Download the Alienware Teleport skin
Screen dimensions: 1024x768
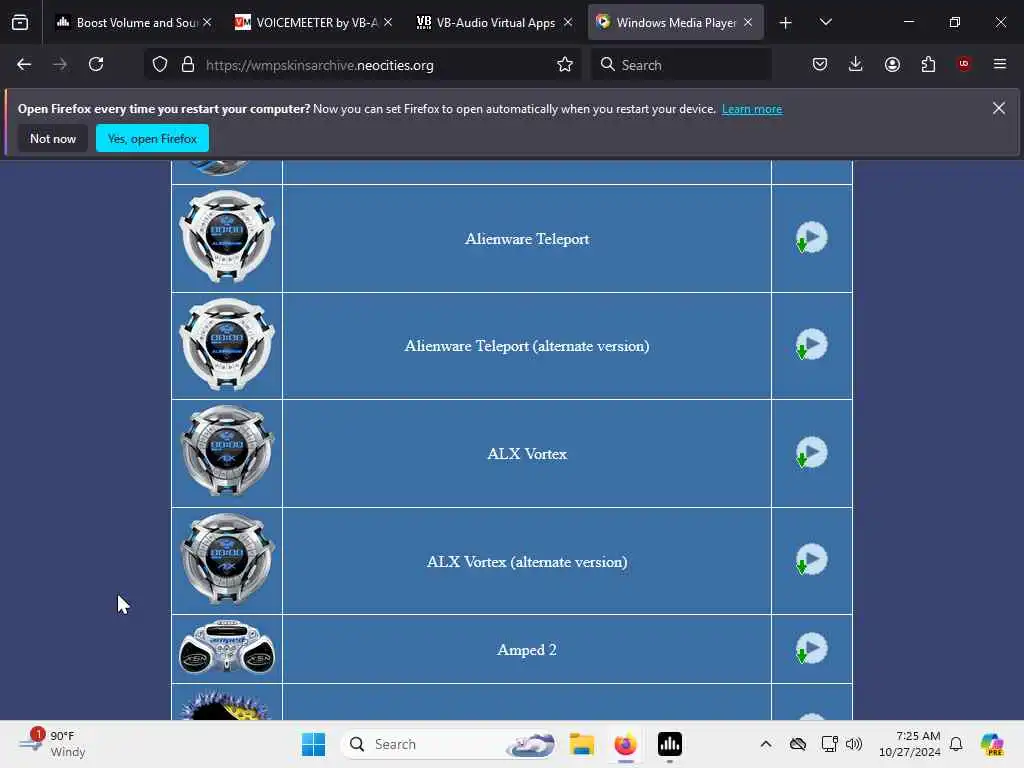[811, 238]
